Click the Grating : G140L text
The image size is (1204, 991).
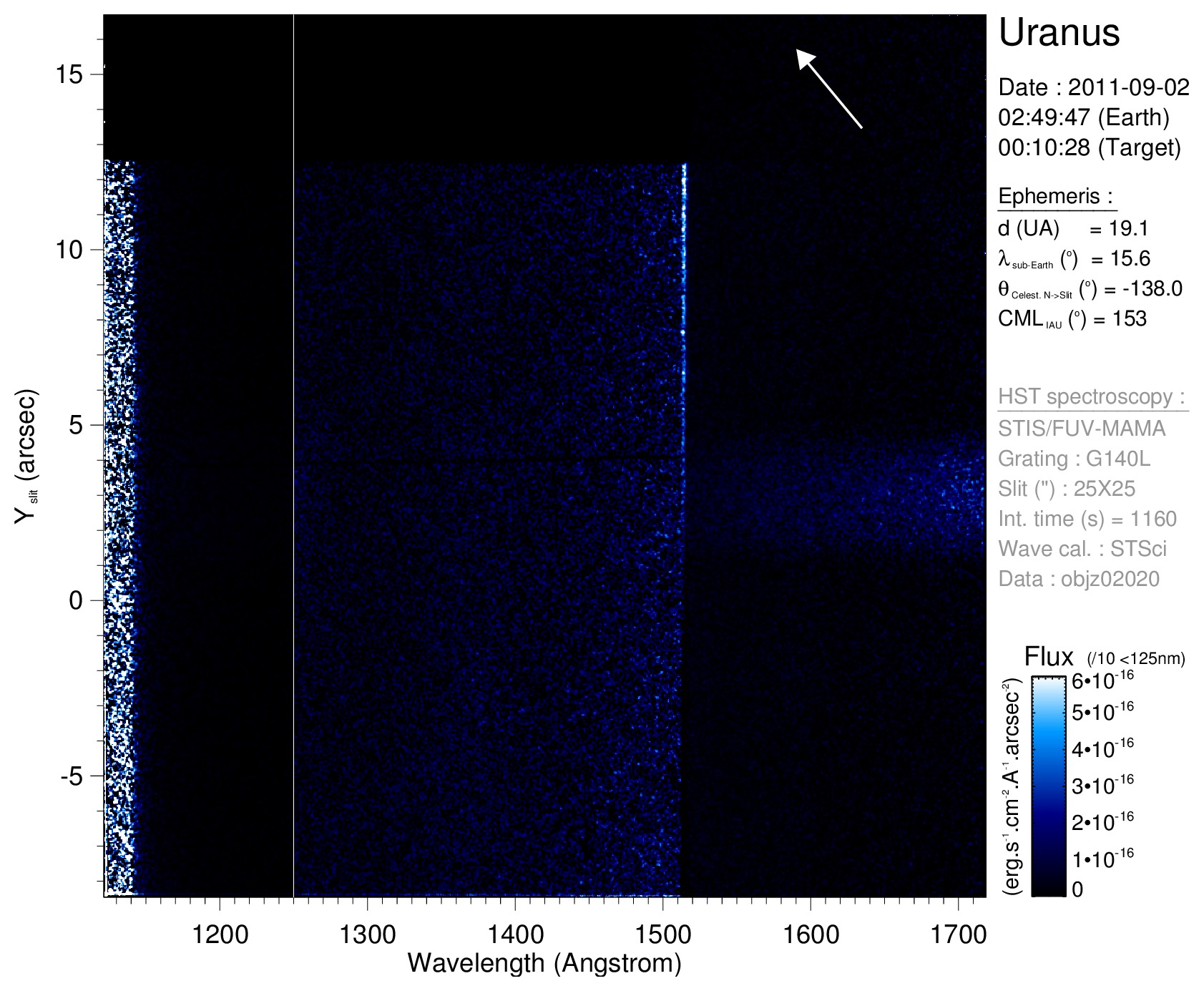click(x=1074, y=459)
